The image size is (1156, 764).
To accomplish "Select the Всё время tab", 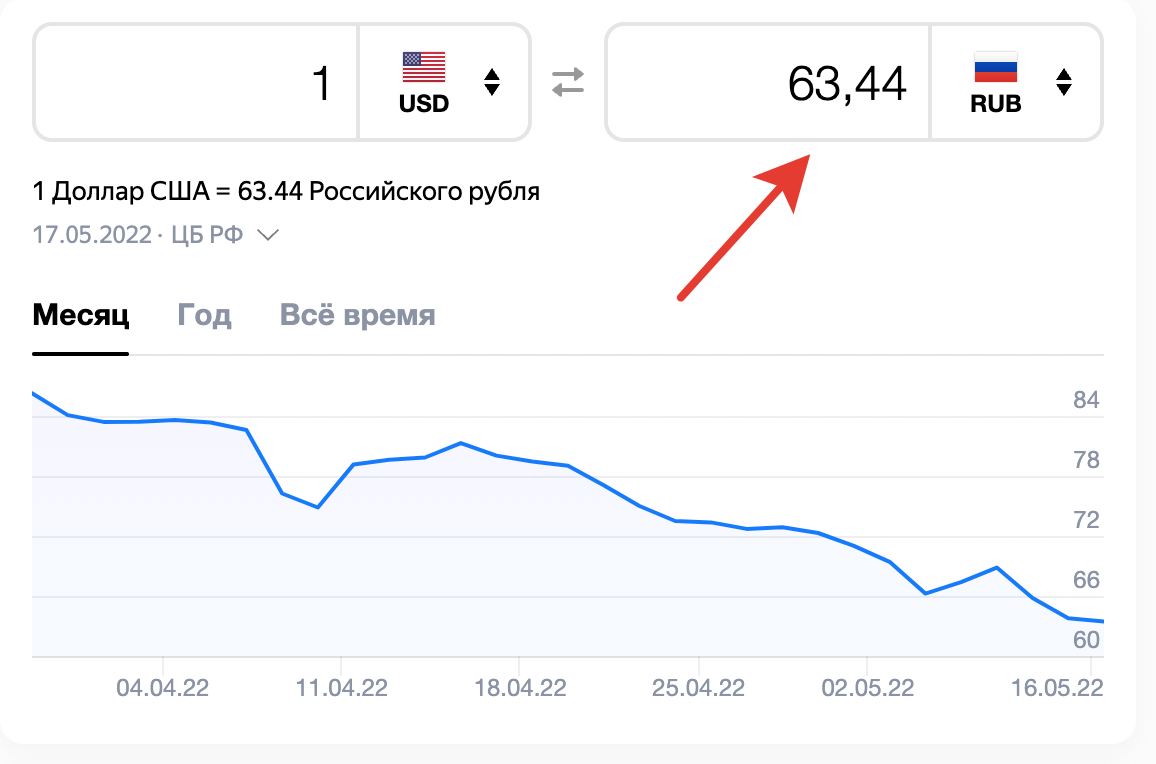I will (358, 316).
